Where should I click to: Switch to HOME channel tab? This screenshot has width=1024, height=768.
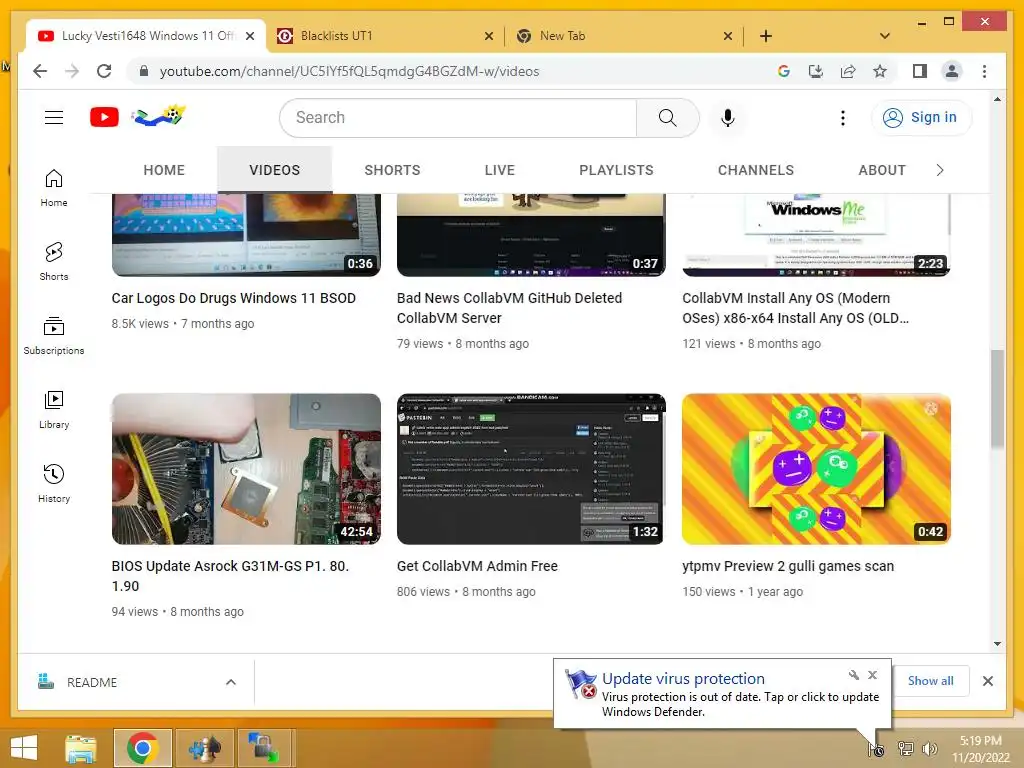(164, 170)
